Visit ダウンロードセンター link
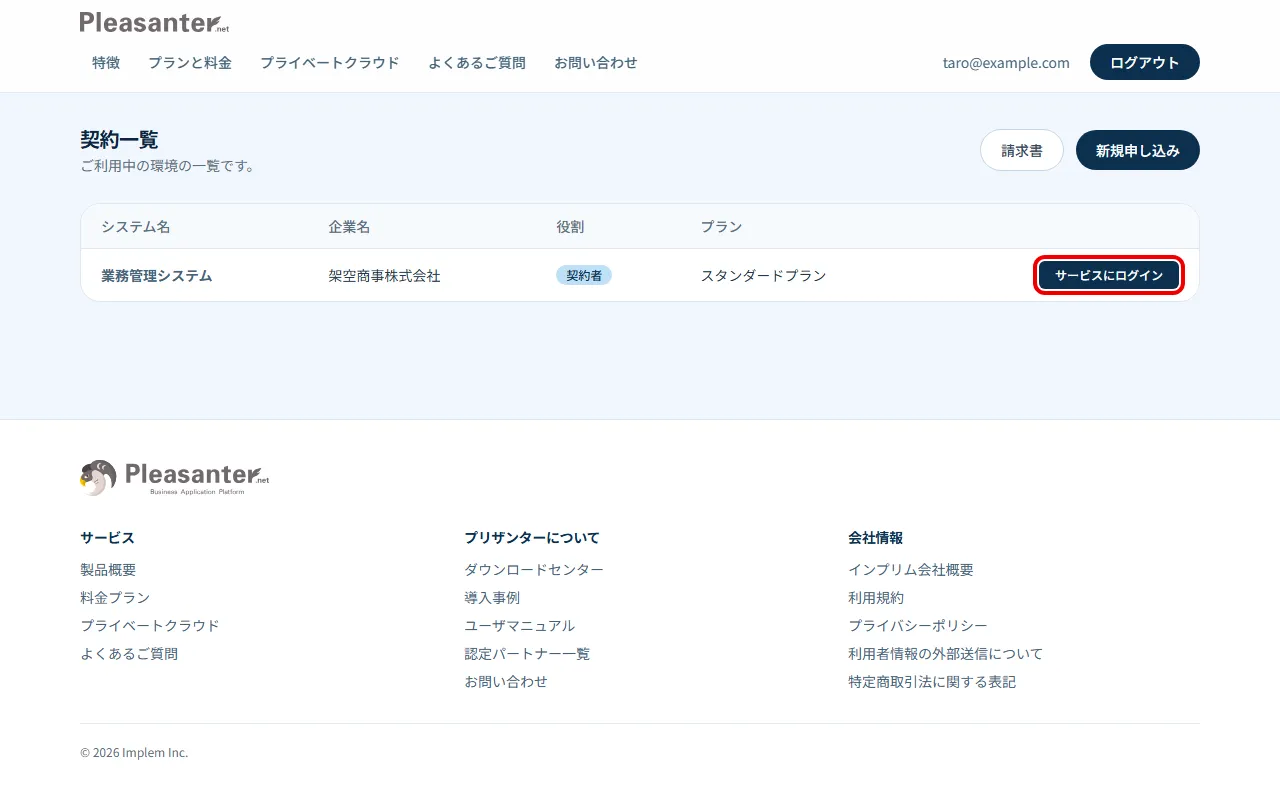 pos(534,569)
